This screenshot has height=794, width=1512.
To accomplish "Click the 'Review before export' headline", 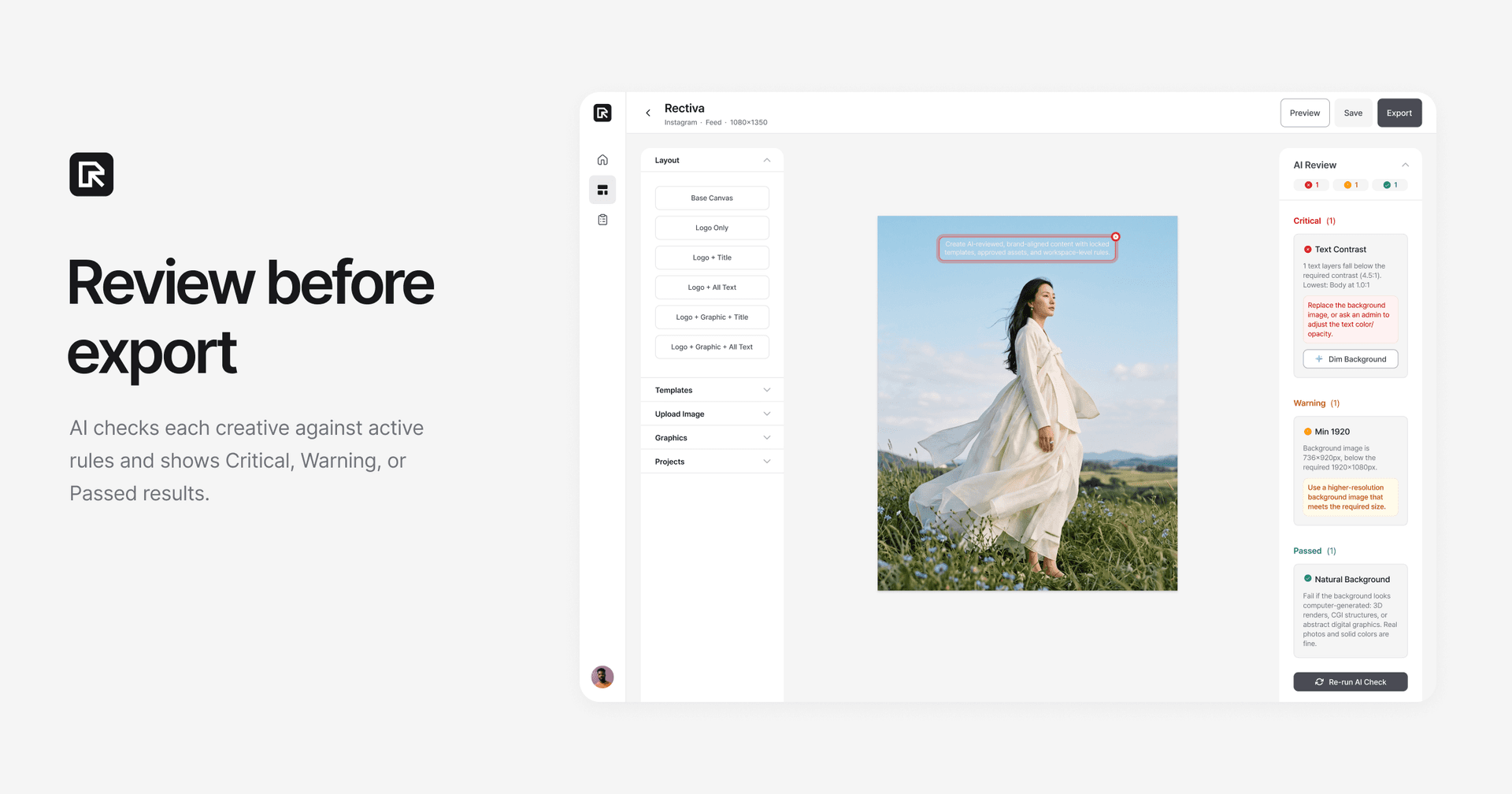I will [250, 317].
